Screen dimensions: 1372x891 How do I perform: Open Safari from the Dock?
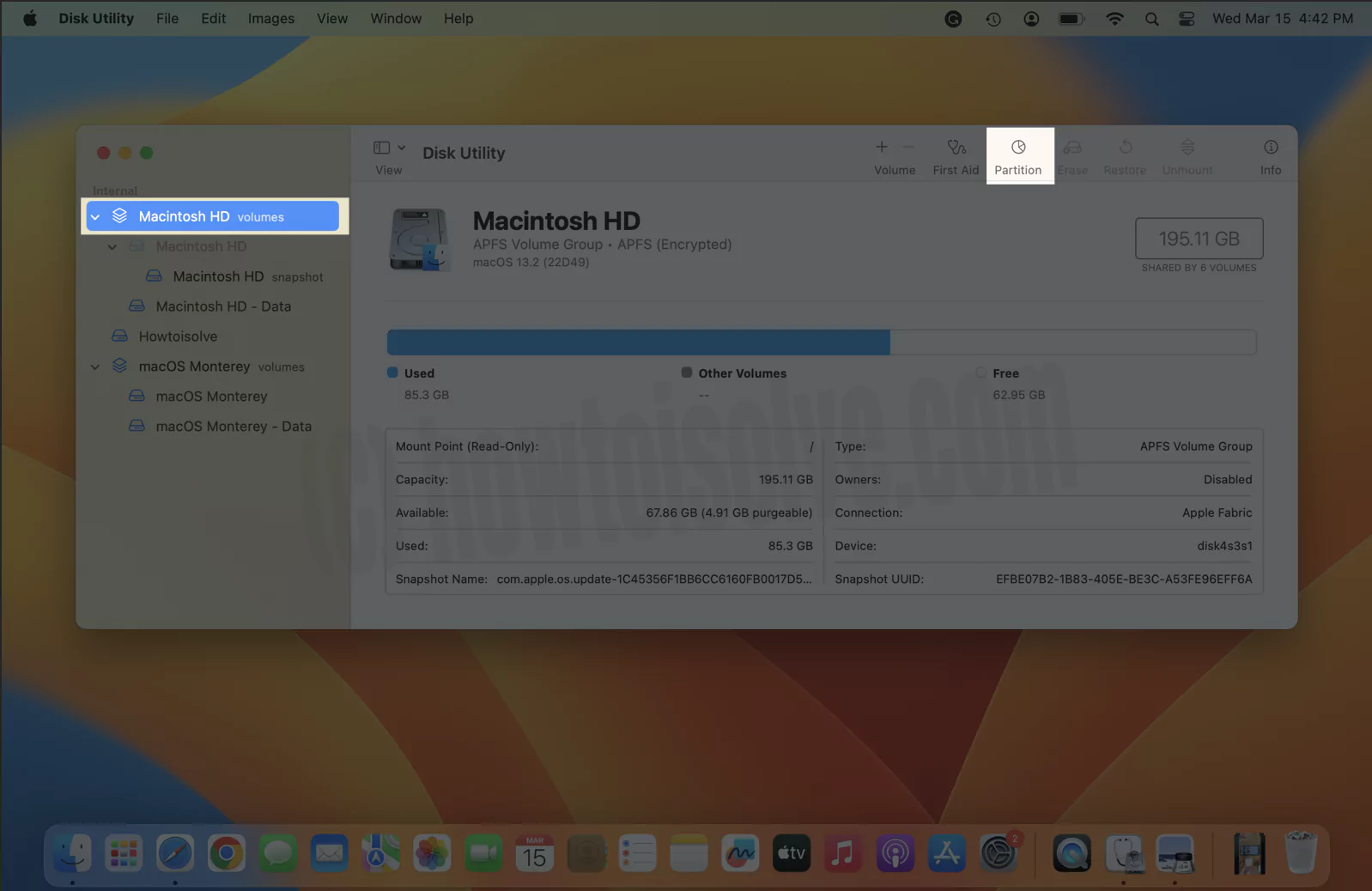[175, 853]
